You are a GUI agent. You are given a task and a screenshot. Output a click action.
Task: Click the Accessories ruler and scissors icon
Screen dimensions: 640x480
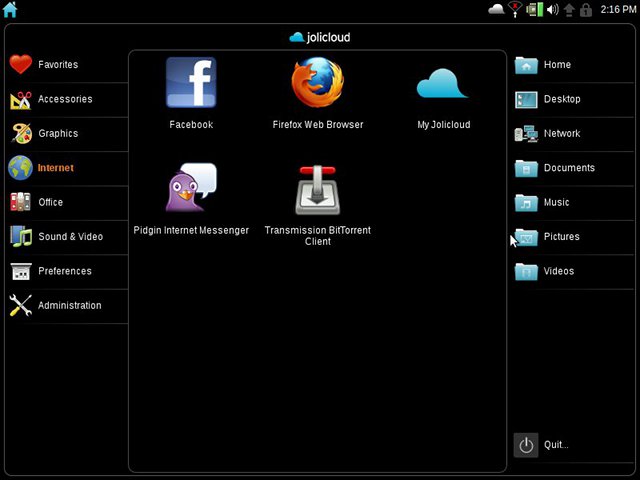20,99
